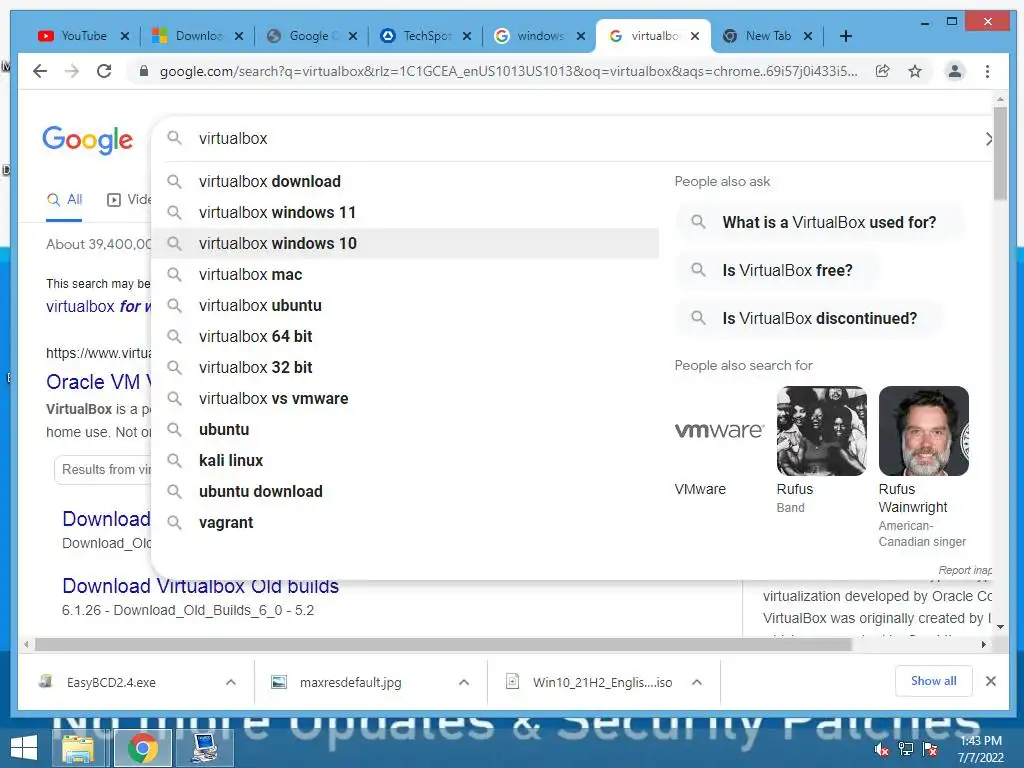Close the downloads bar
This screenshot has height=768, width=1024.
click(x=991, y=681)
